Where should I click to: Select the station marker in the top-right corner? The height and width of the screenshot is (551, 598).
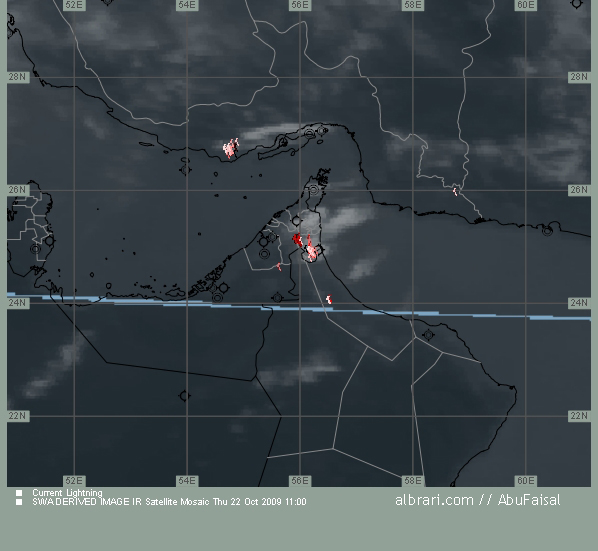(x=576, y=3)
